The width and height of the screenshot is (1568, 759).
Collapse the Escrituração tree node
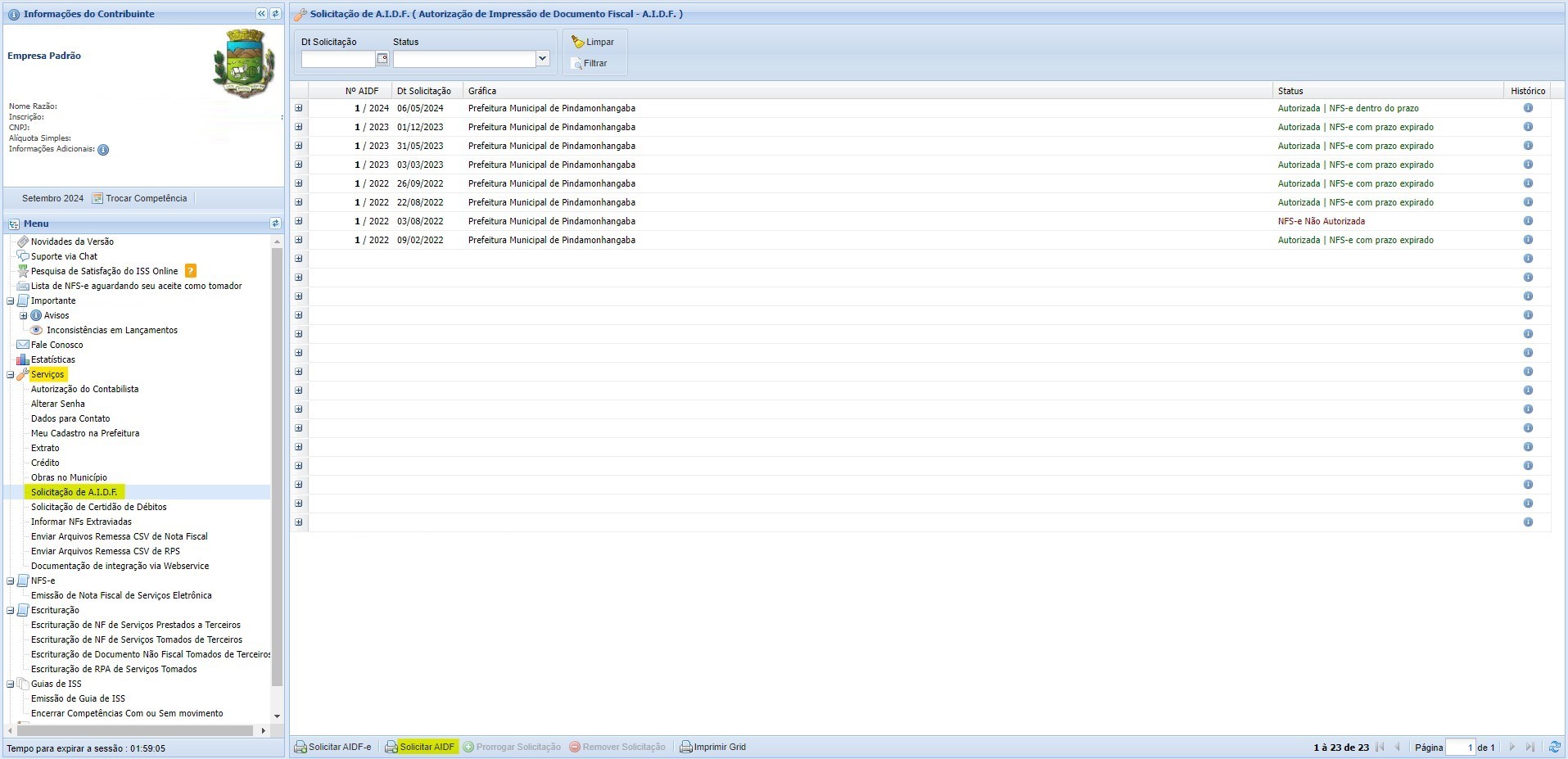[11, 610]
